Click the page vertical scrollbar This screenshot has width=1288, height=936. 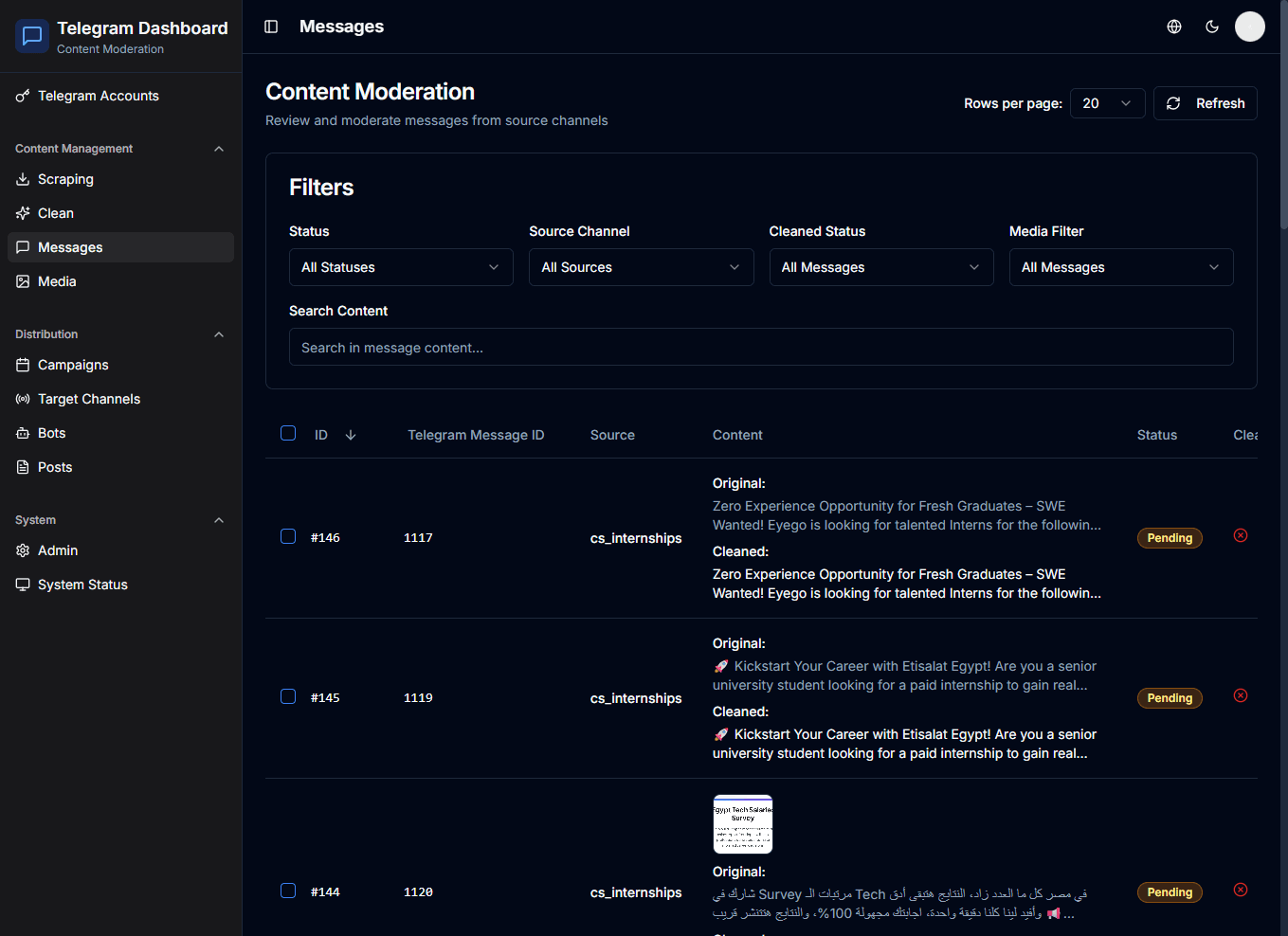coord(1283,114)
